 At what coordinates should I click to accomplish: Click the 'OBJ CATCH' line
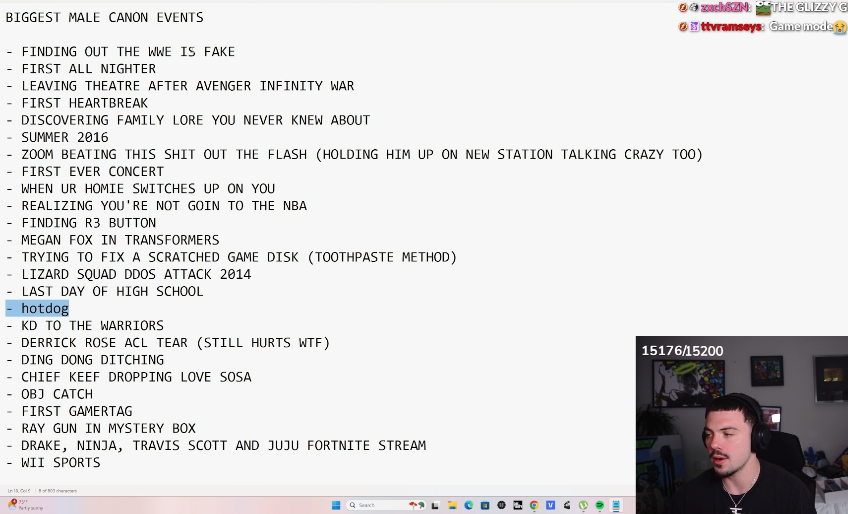pyautogui.click(x=49, y=394)
